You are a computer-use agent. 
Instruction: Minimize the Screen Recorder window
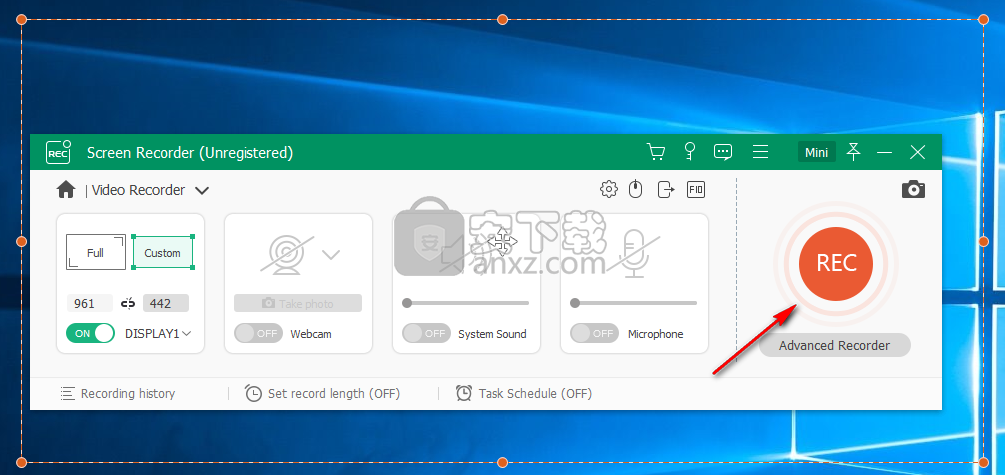coord(885,153)
